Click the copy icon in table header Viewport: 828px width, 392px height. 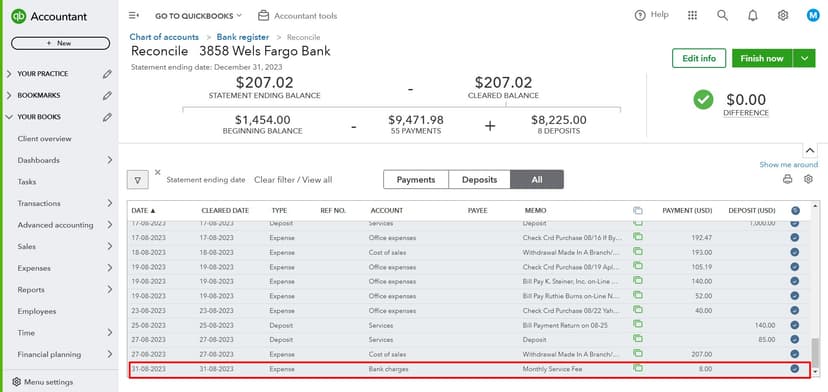[x=637, y=210]
